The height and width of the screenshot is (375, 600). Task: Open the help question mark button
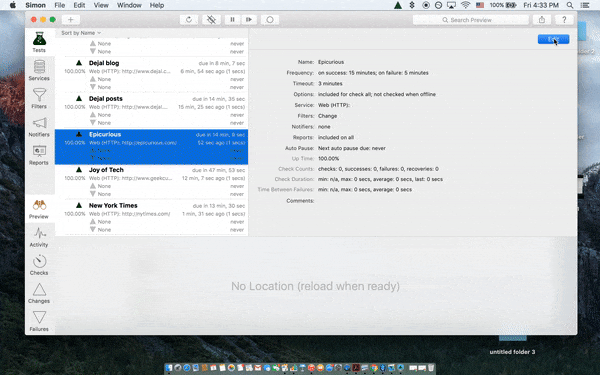564,20
